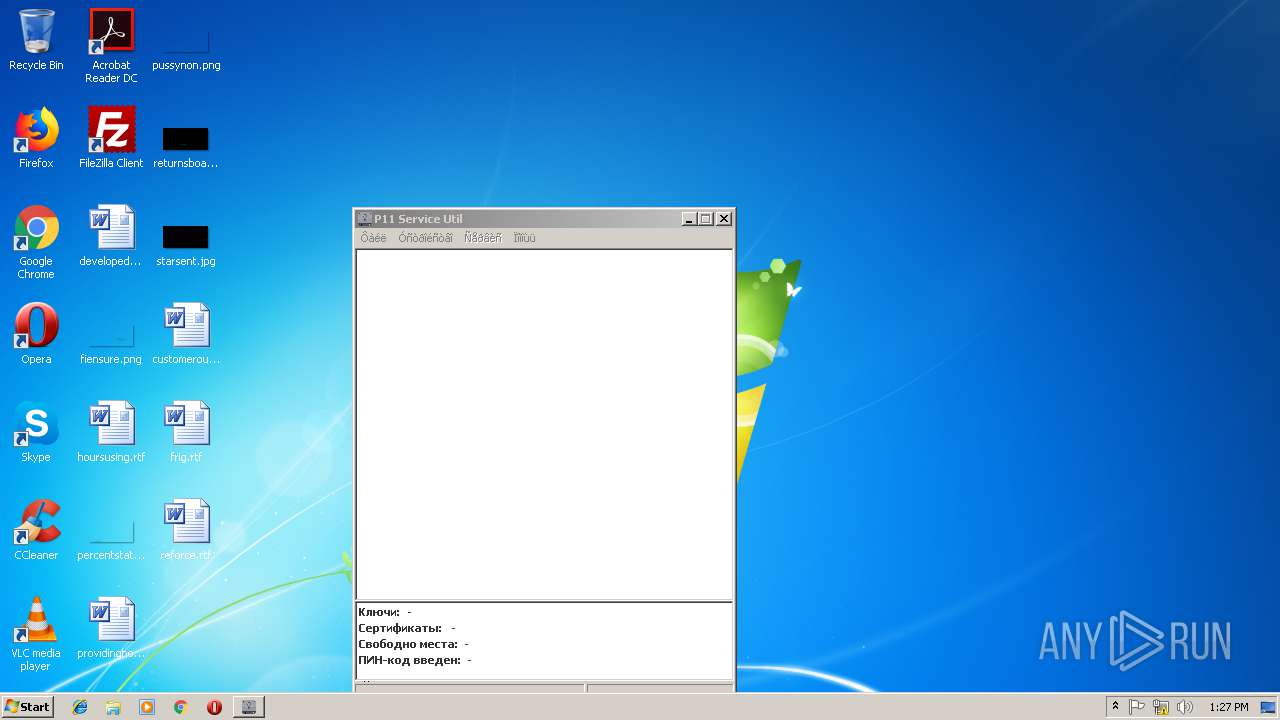Select the Skype desktop shortcut

(36, 433)
